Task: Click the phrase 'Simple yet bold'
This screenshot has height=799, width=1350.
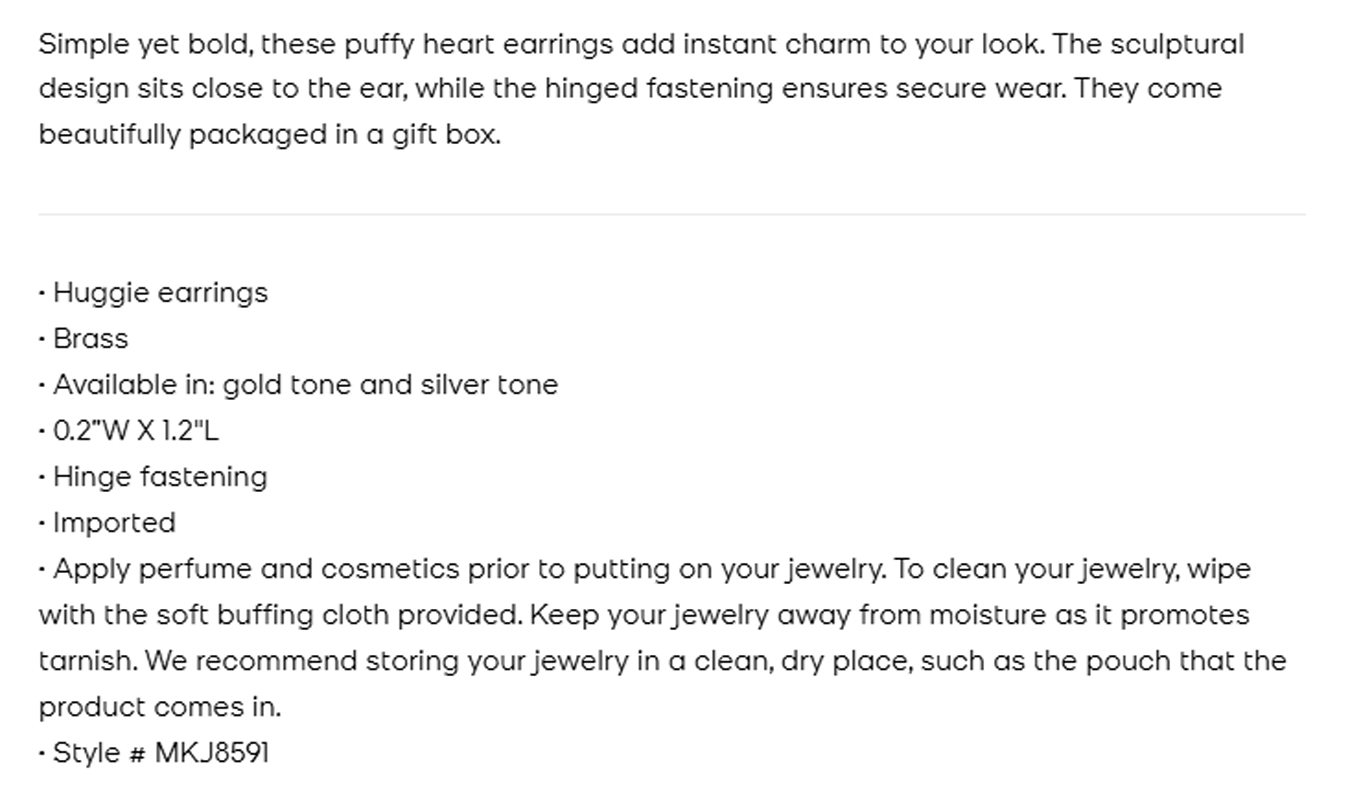Action: [x=144, y=45]
